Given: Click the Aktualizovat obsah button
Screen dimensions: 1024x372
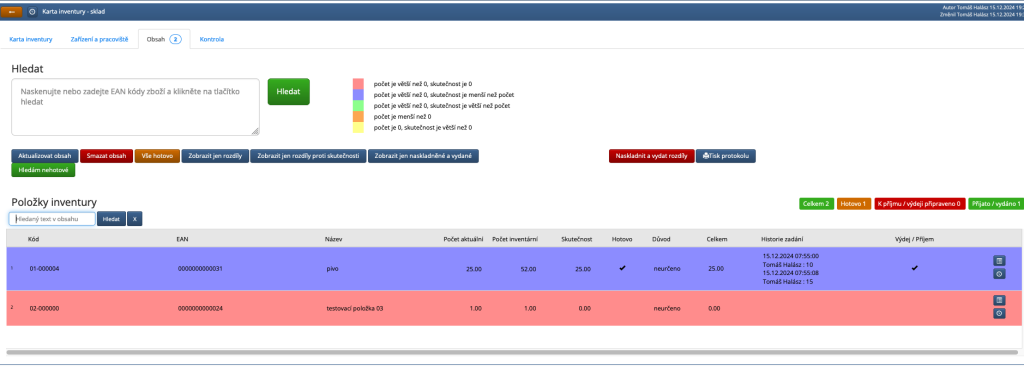Looking at the screenshot, I should point(44,156).
